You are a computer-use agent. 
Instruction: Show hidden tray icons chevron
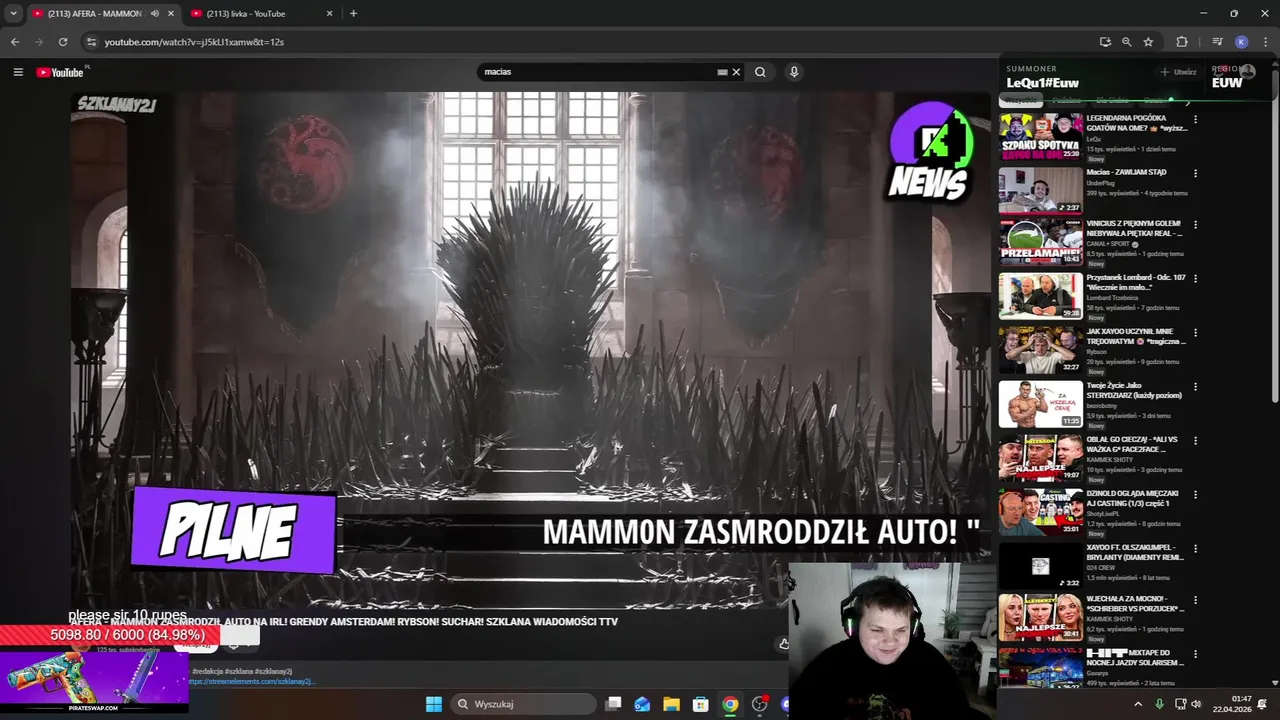click(1138, 704)
